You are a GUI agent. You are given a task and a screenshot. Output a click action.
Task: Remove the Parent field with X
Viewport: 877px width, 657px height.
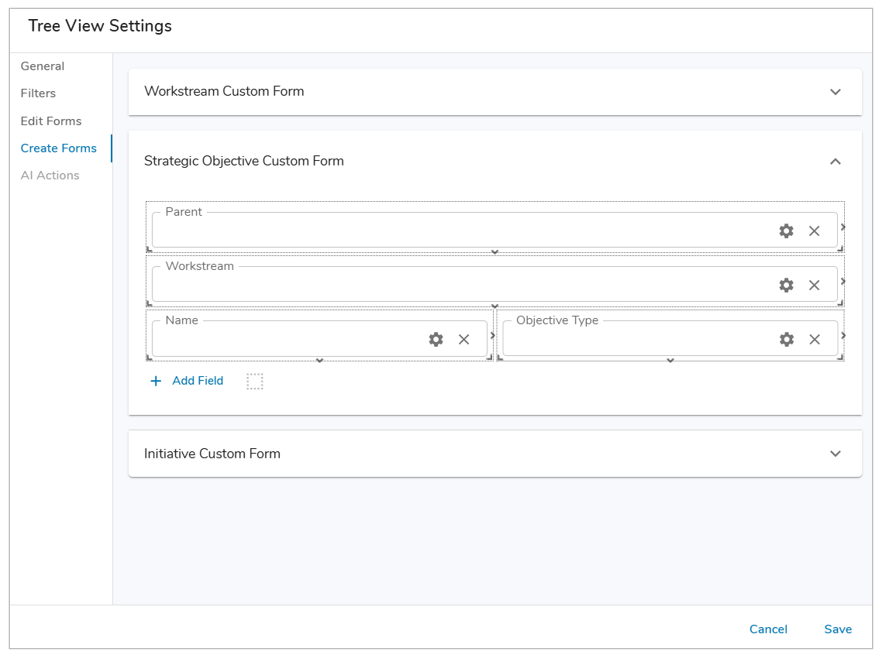point(814,231)
